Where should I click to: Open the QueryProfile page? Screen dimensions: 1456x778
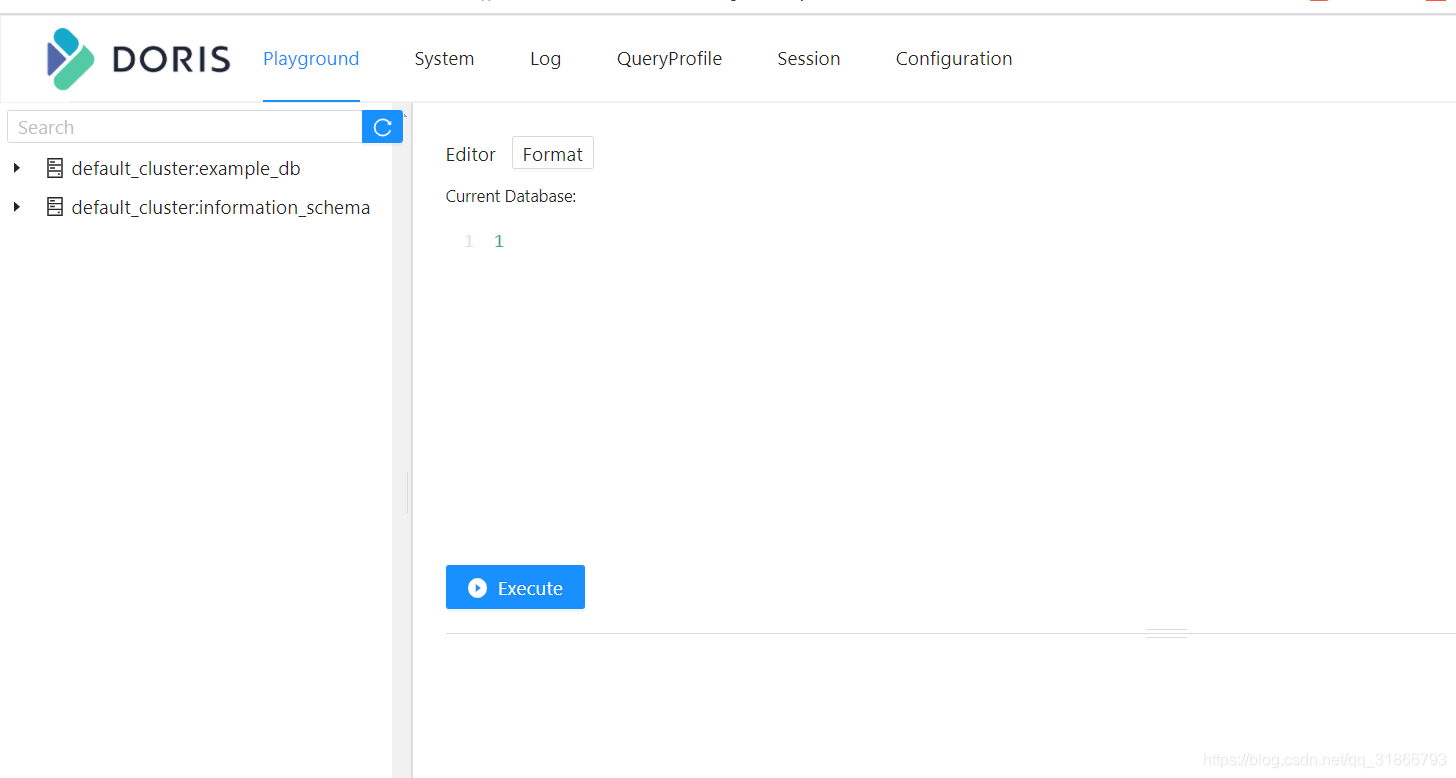tap(669, 58)
